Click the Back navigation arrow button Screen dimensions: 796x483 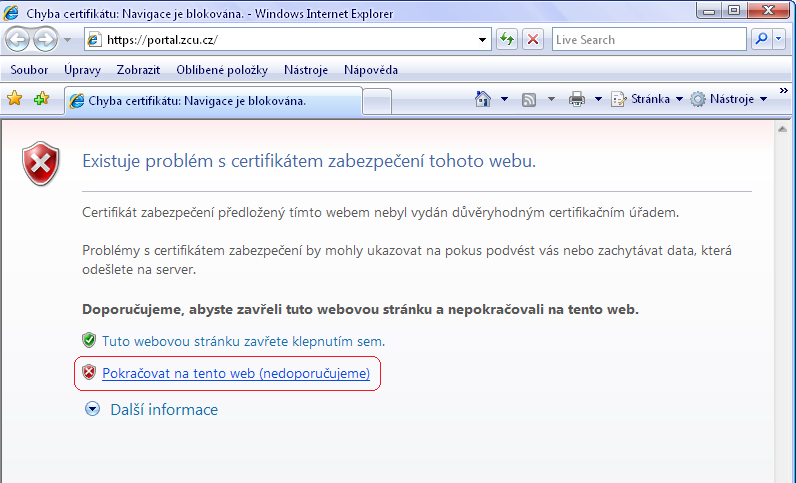click(x=18, y=39)
